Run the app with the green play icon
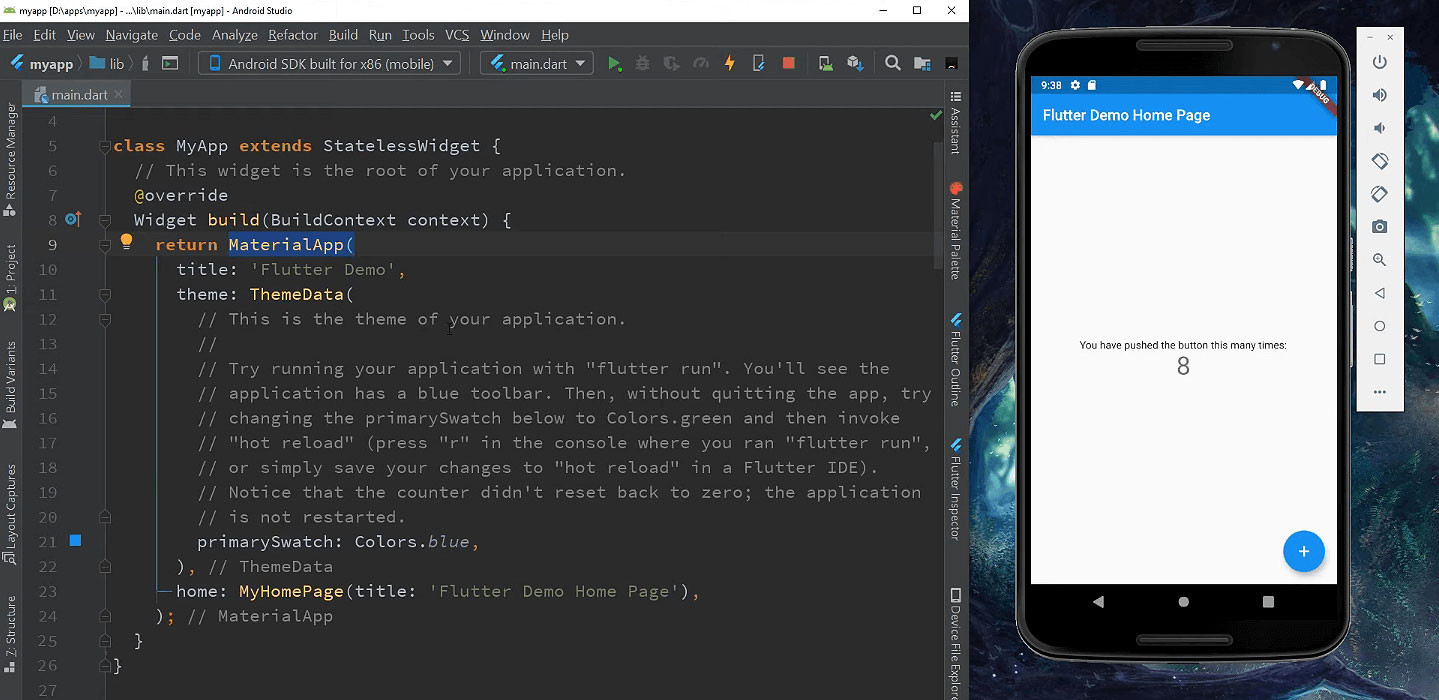The image size is (1439, 700). (x=614, y=63)
